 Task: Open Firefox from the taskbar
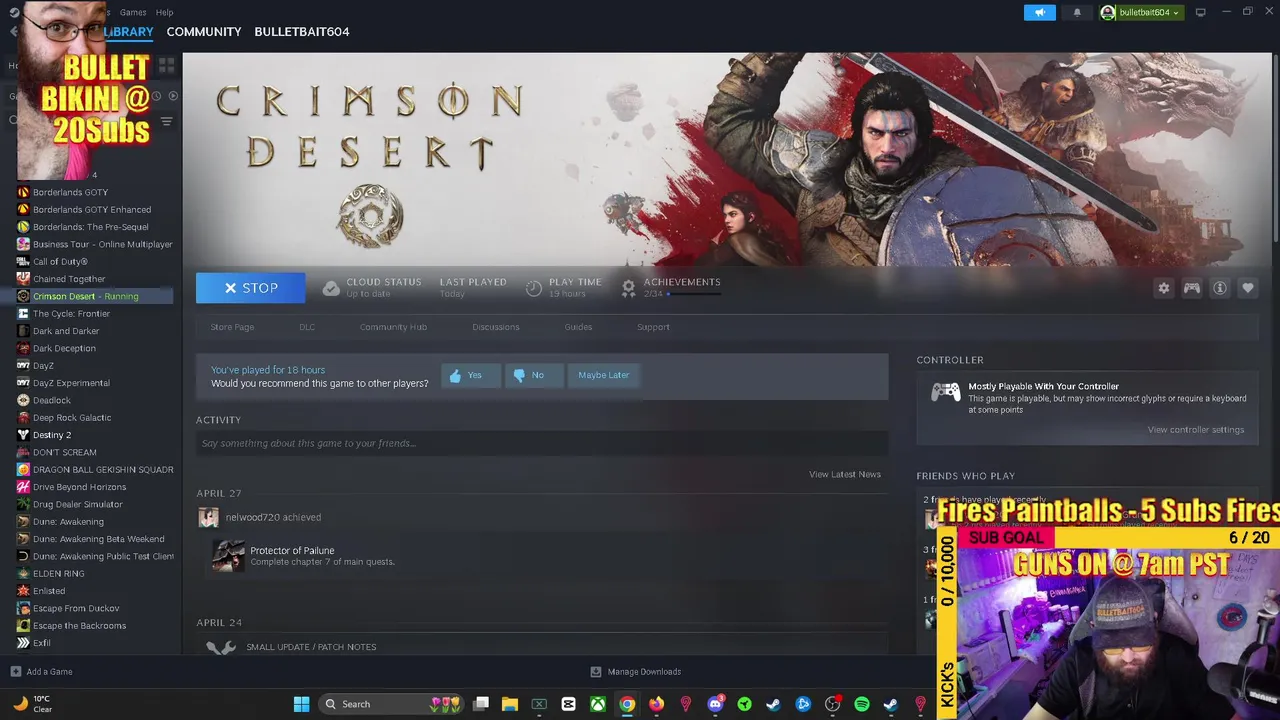coord(656,704)
